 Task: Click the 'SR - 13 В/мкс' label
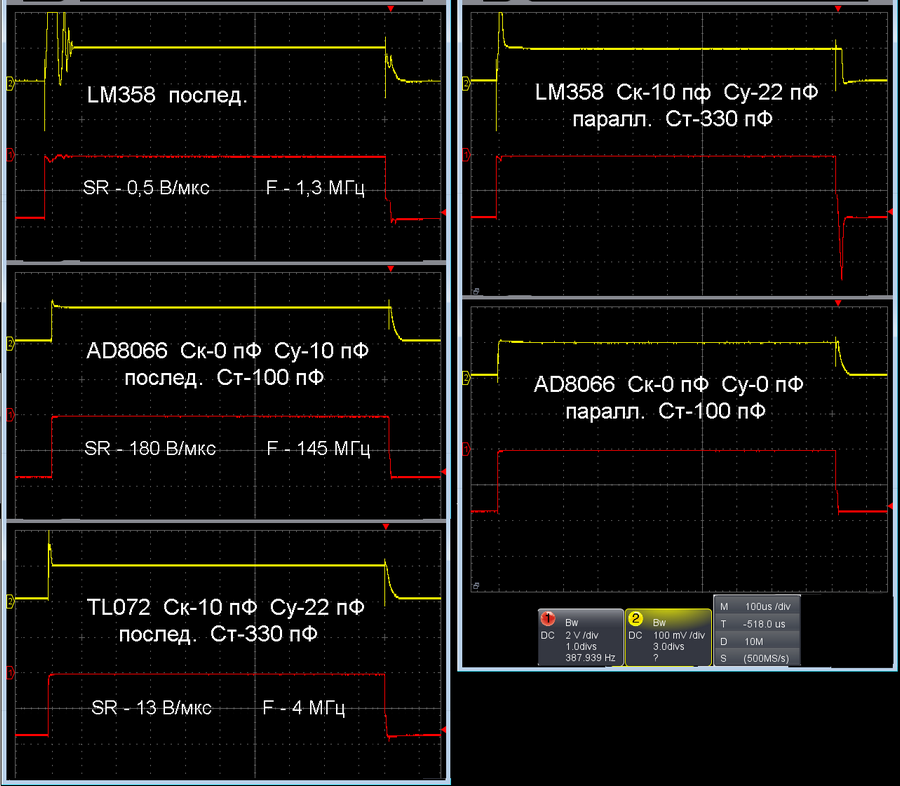point(152,708)
